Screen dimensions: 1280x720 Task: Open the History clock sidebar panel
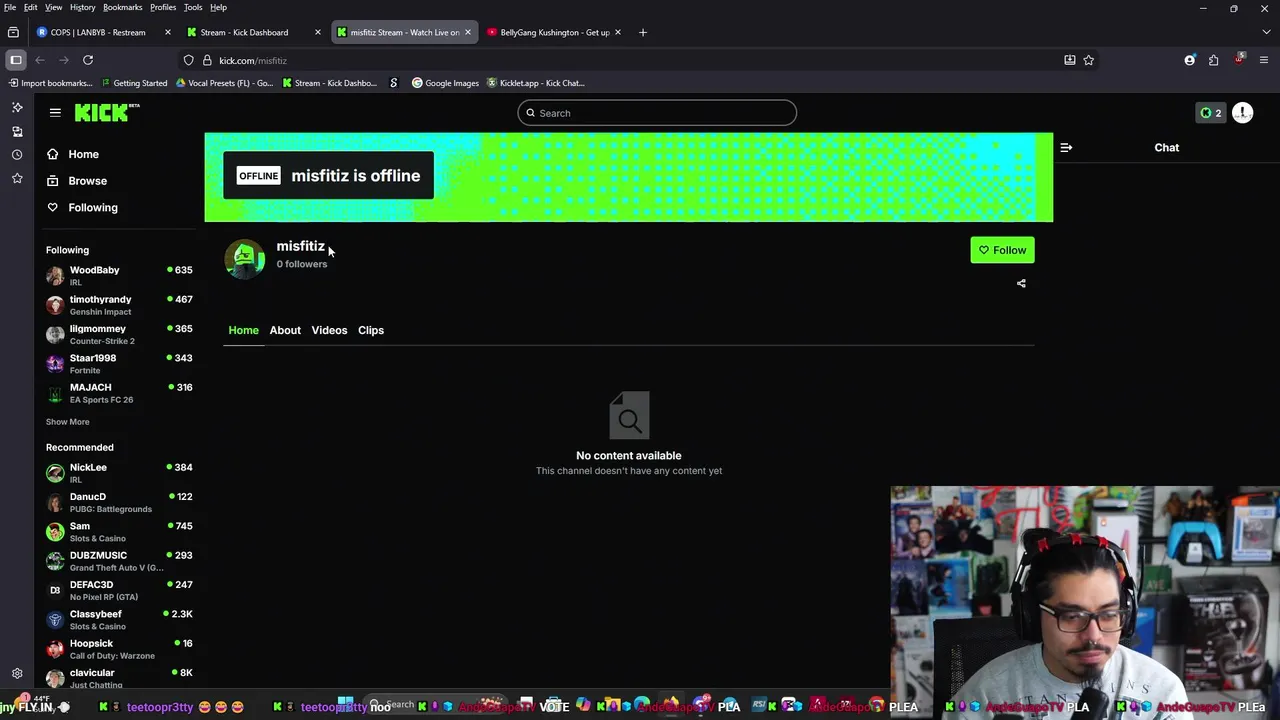click(x=17, y=155)
